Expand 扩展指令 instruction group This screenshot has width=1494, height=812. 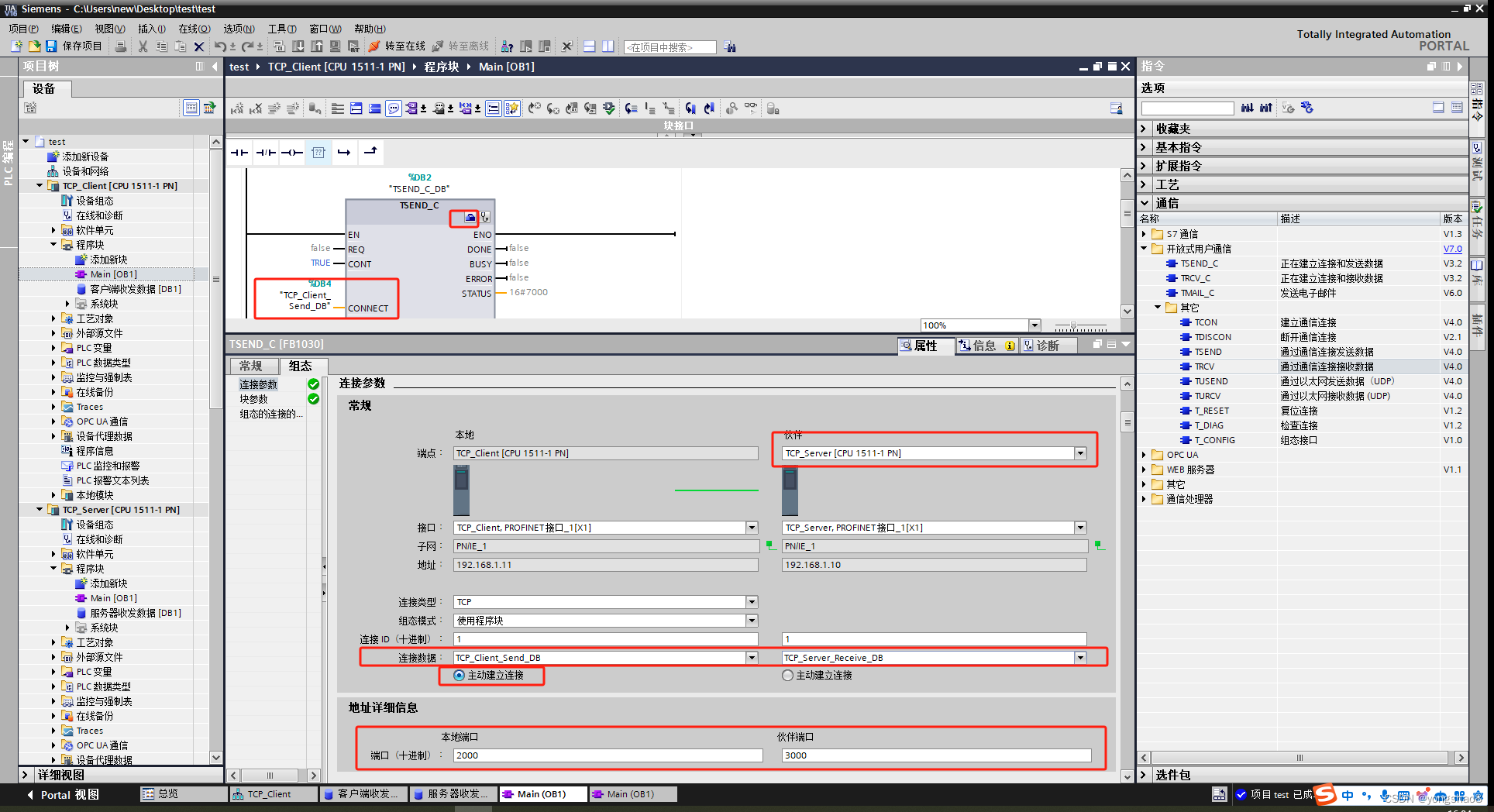click(x=1145, y=166)
